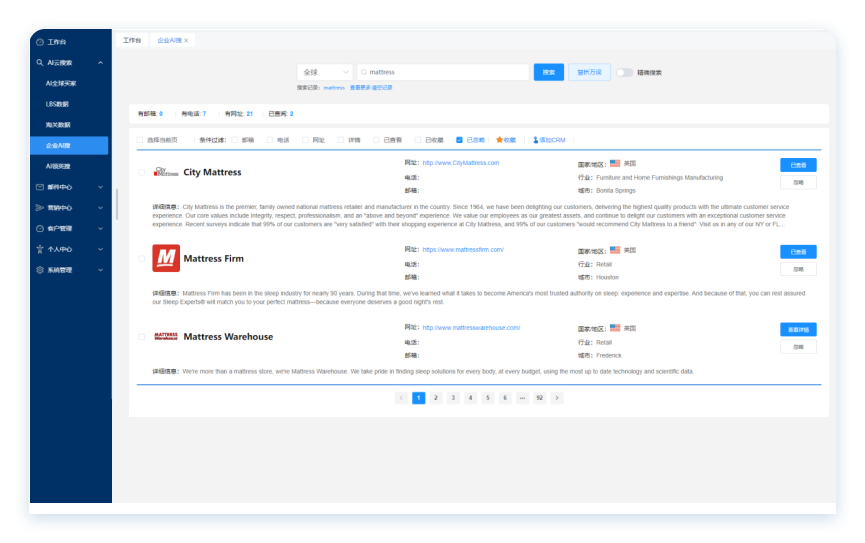Open the 全球 region dropdown
Viewport: 865px width, 543px height.
point(325,72)
